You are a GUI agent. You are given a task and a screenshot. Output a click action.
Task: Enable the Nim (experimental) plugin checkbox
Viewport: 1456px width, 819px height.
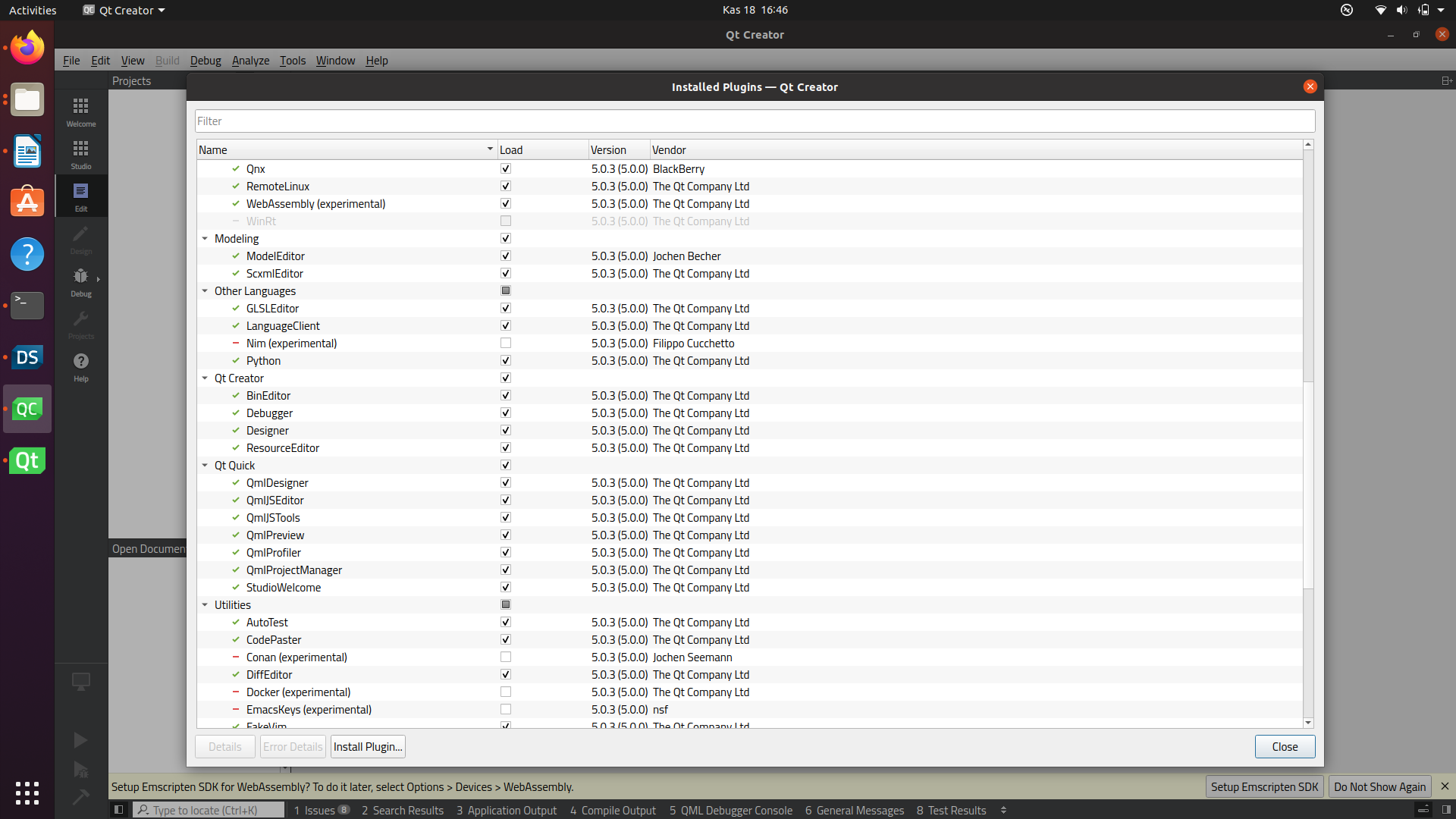(506, 344)
